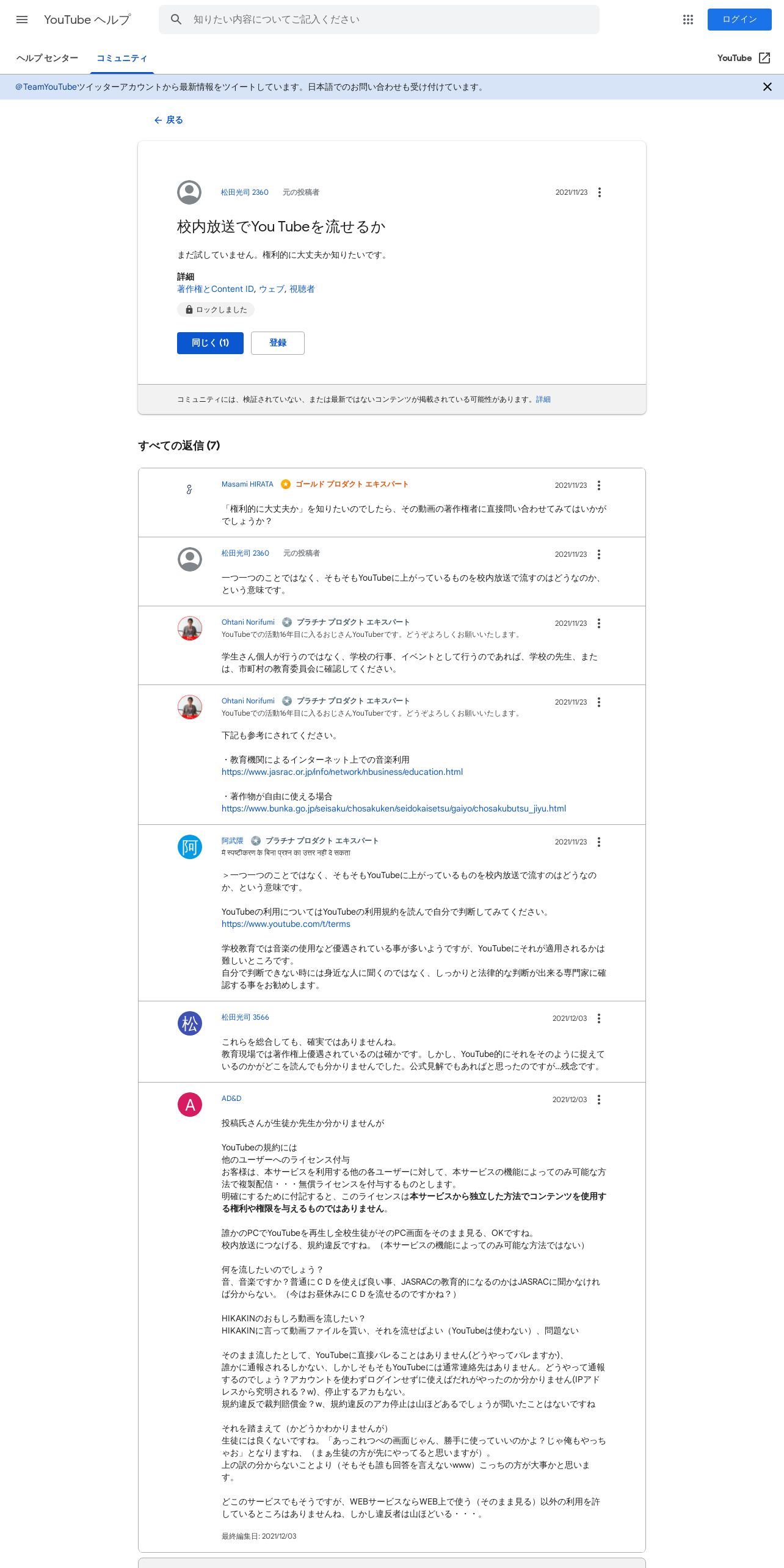Image resolution: width=784 pixels, height=1568 pixels.
Task: Open YouTube external link icon
Action: (x=764, y=58)
